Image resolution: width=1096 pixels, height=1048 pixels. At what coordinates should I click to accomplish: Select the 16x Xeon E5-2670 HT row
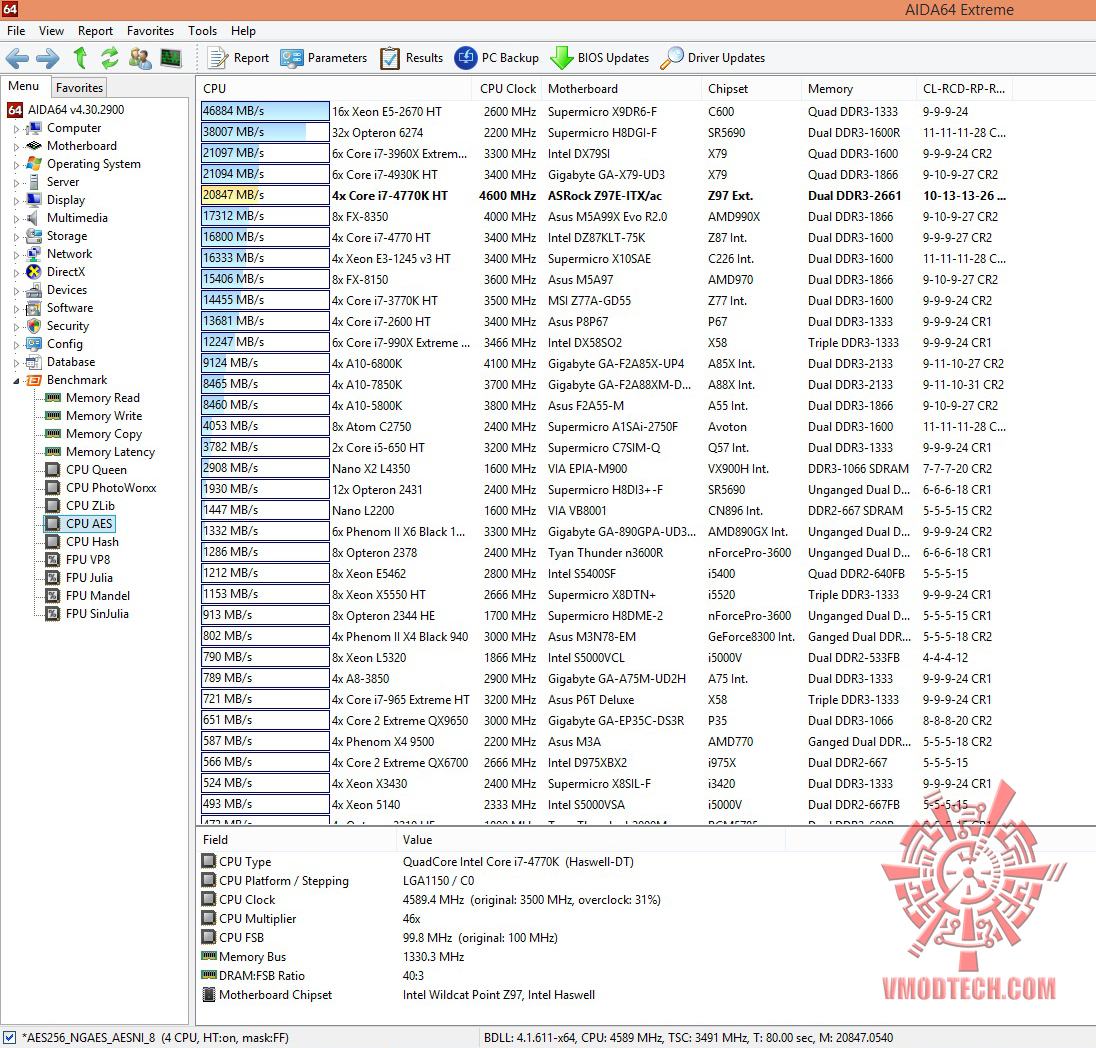coord(605,111)
